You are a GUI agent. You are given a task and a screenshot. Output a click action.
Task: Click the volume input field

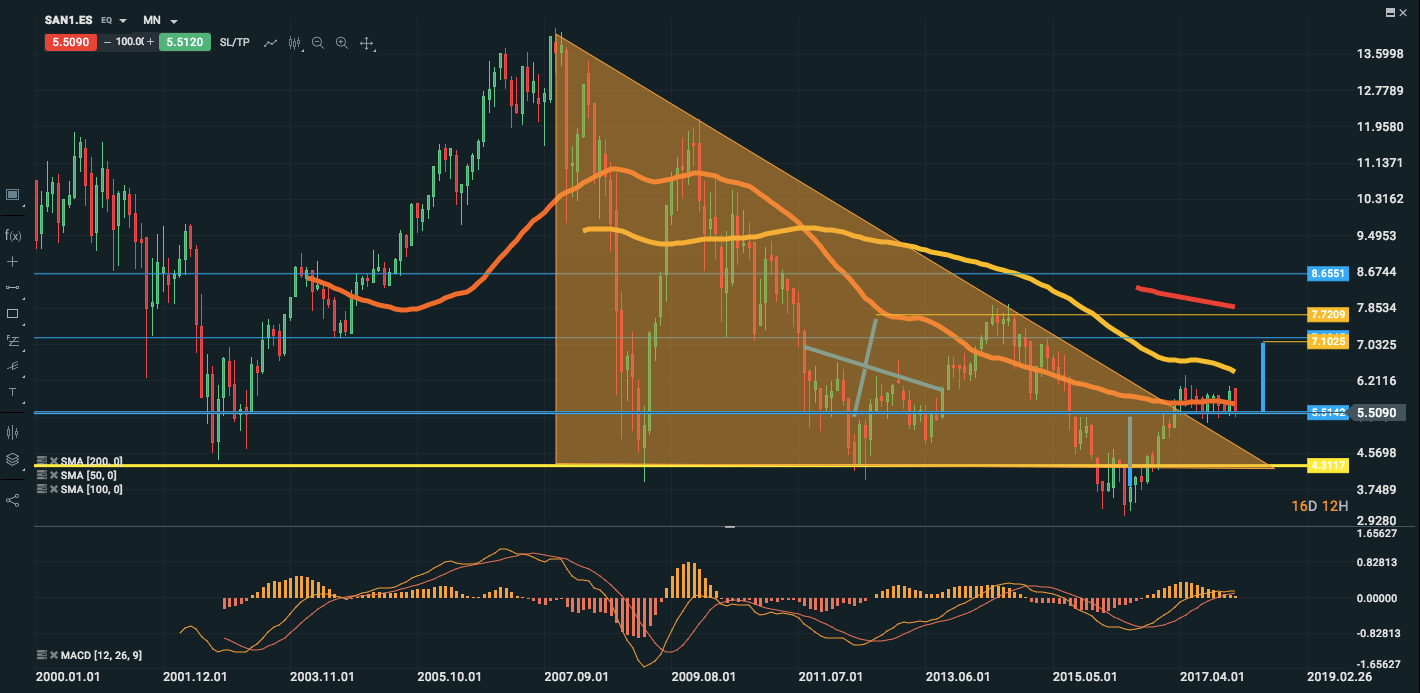pyautogui.click(x=130, y=43)
